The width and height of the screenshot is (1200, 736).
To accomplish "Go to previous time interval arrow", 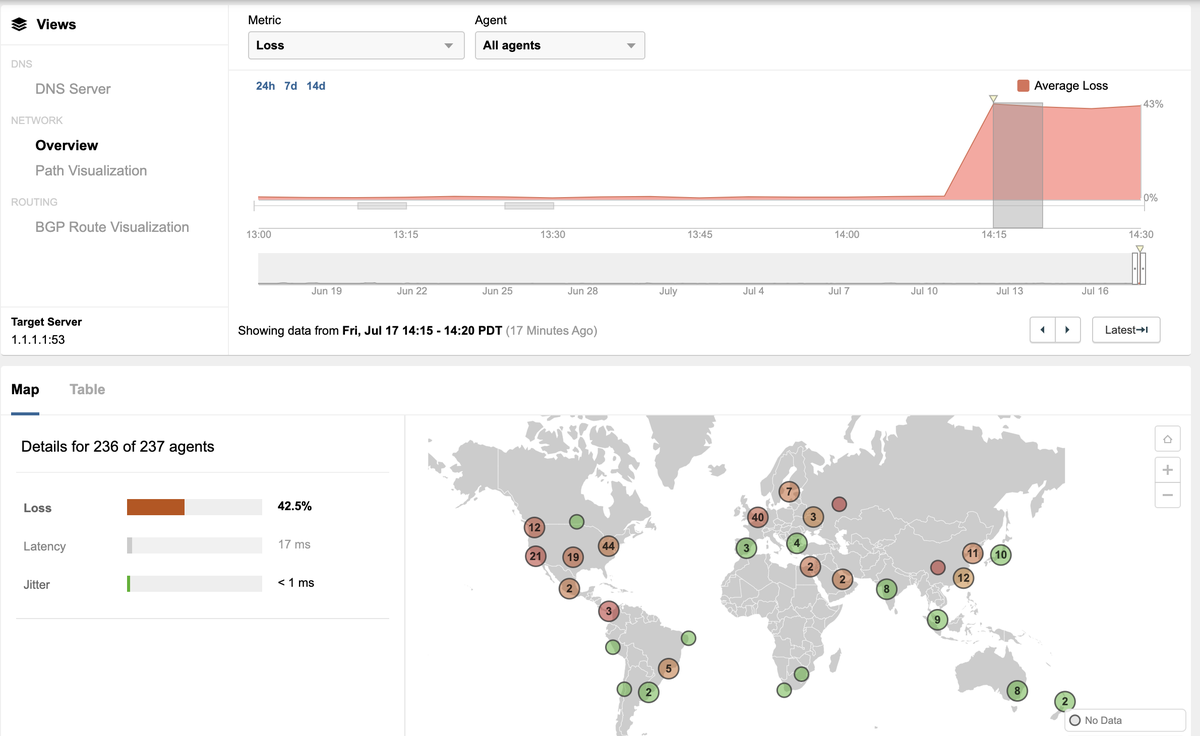I will pos(1043,330).
